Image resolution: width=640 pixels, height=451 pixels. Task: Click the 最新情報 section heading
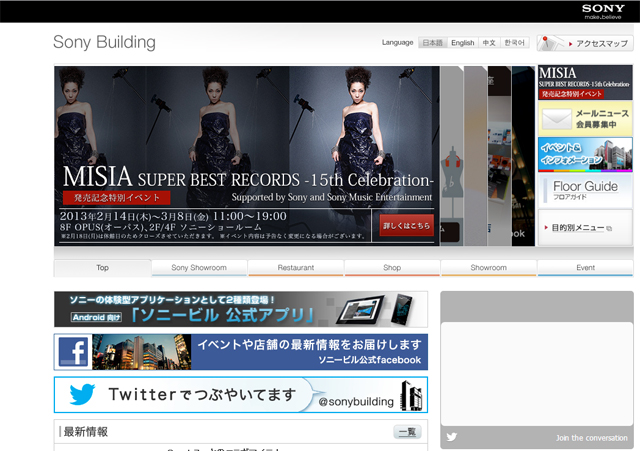pyautogui.click(x=86, y=432)
